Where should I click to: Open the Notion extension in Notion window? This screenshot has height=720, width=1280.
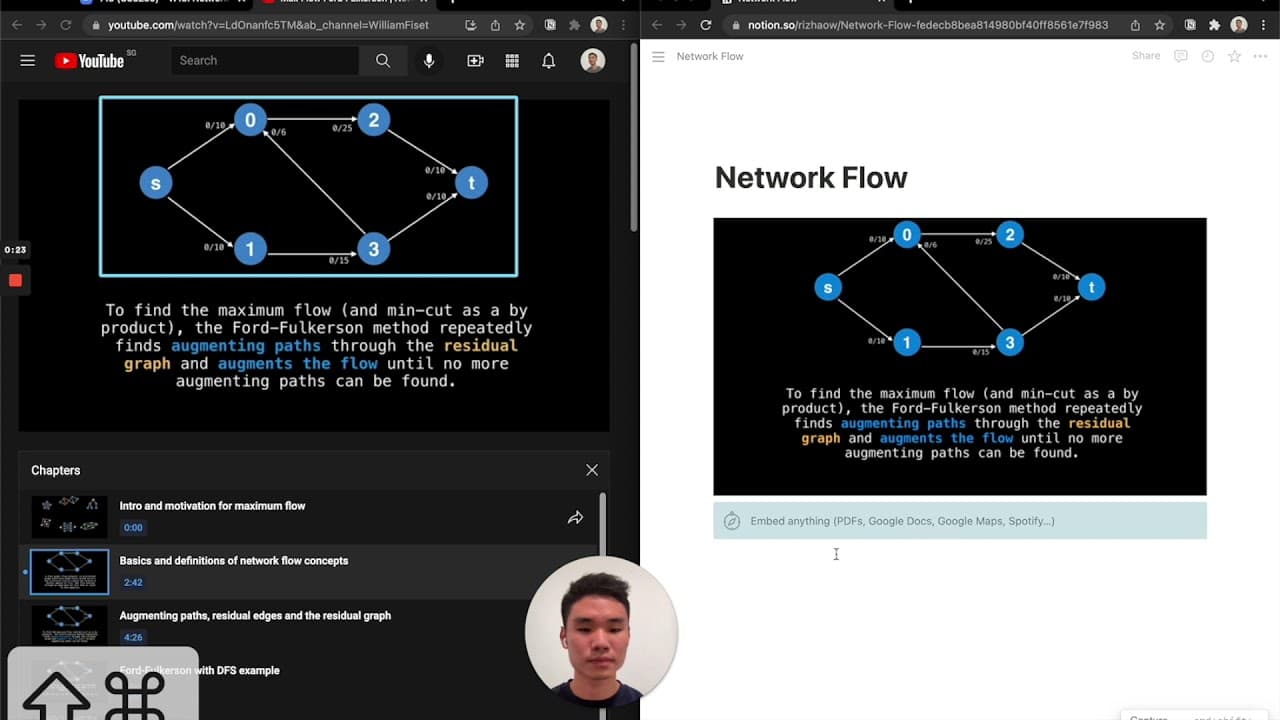click(1190, 25)
